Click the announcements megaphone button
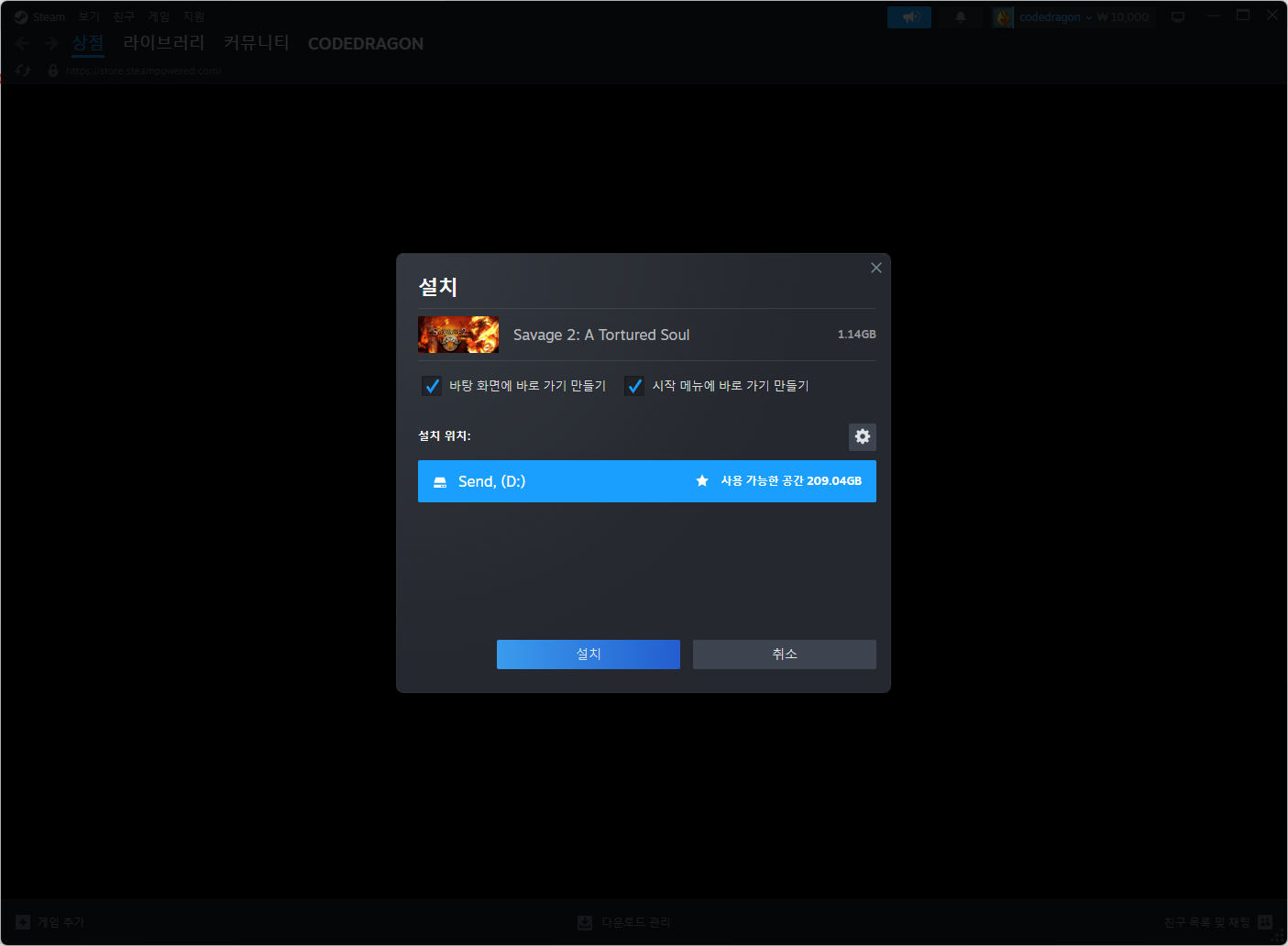The height and width of the screenshot is (946, 1288). pyautogui.click(x=909, y=17)
